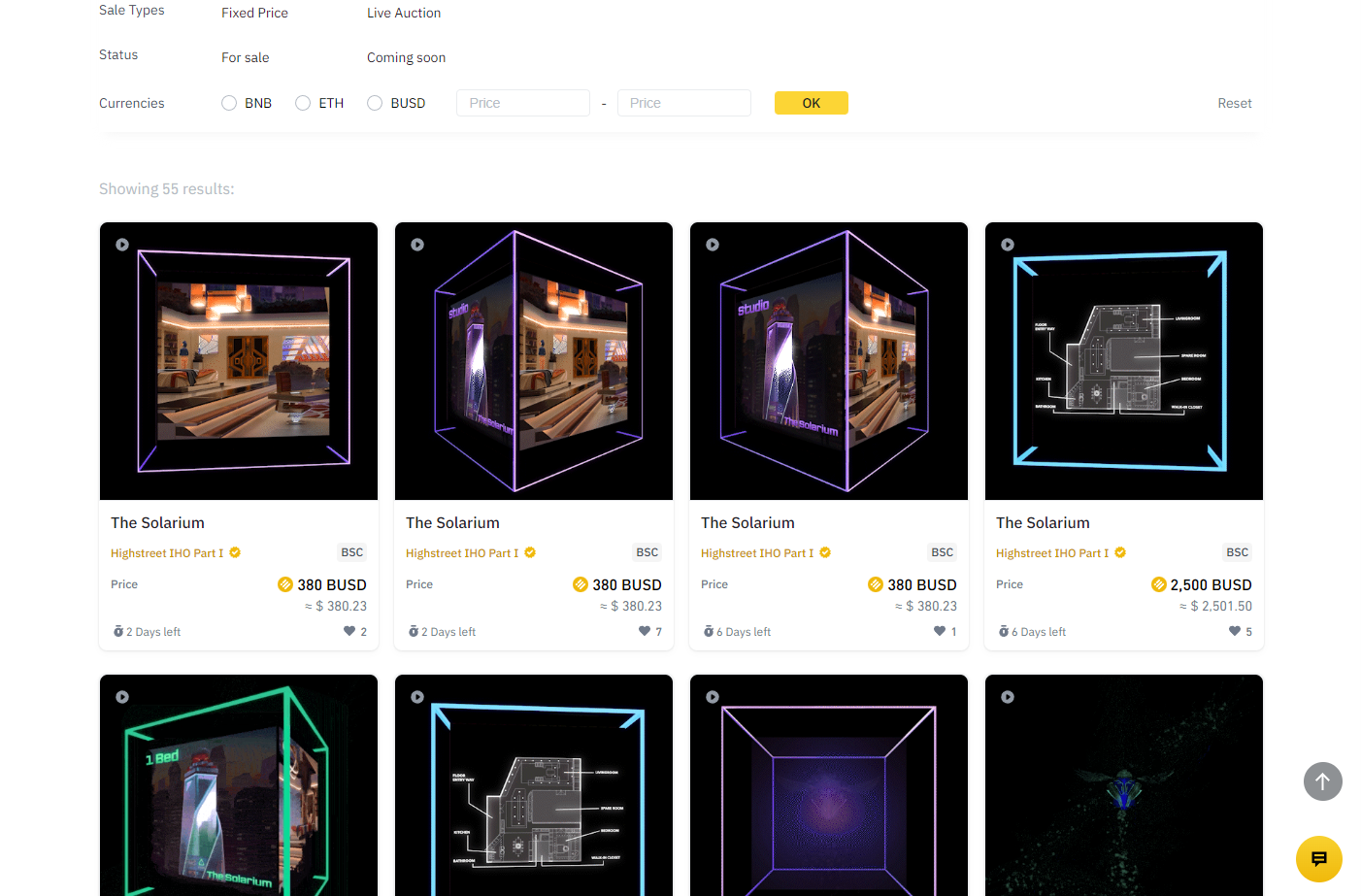Viewport: 1361px width, 896px height.
Task: Click the ≈ $ 2,501.50 value
Action: (x=1215, y=606)
